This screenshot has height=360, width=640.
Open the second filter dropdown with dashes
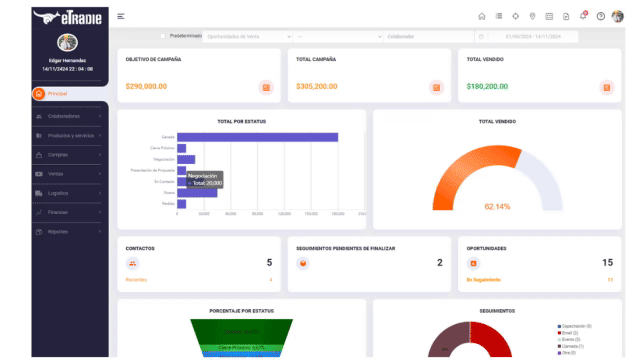[x=338, y=36]
